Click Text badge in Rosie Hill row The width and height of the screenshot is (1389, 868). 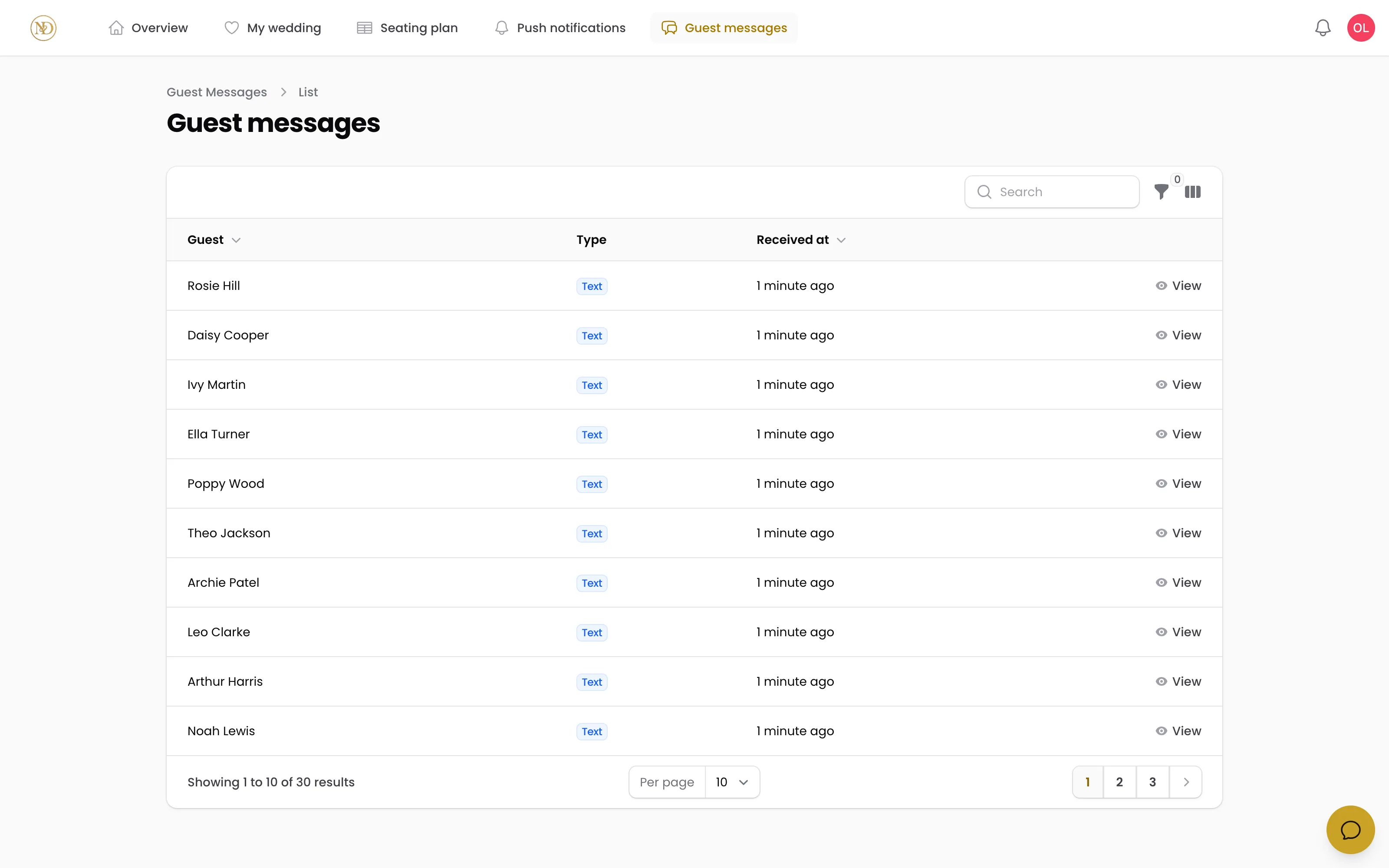pyautogui.click(x=592, y=286)
